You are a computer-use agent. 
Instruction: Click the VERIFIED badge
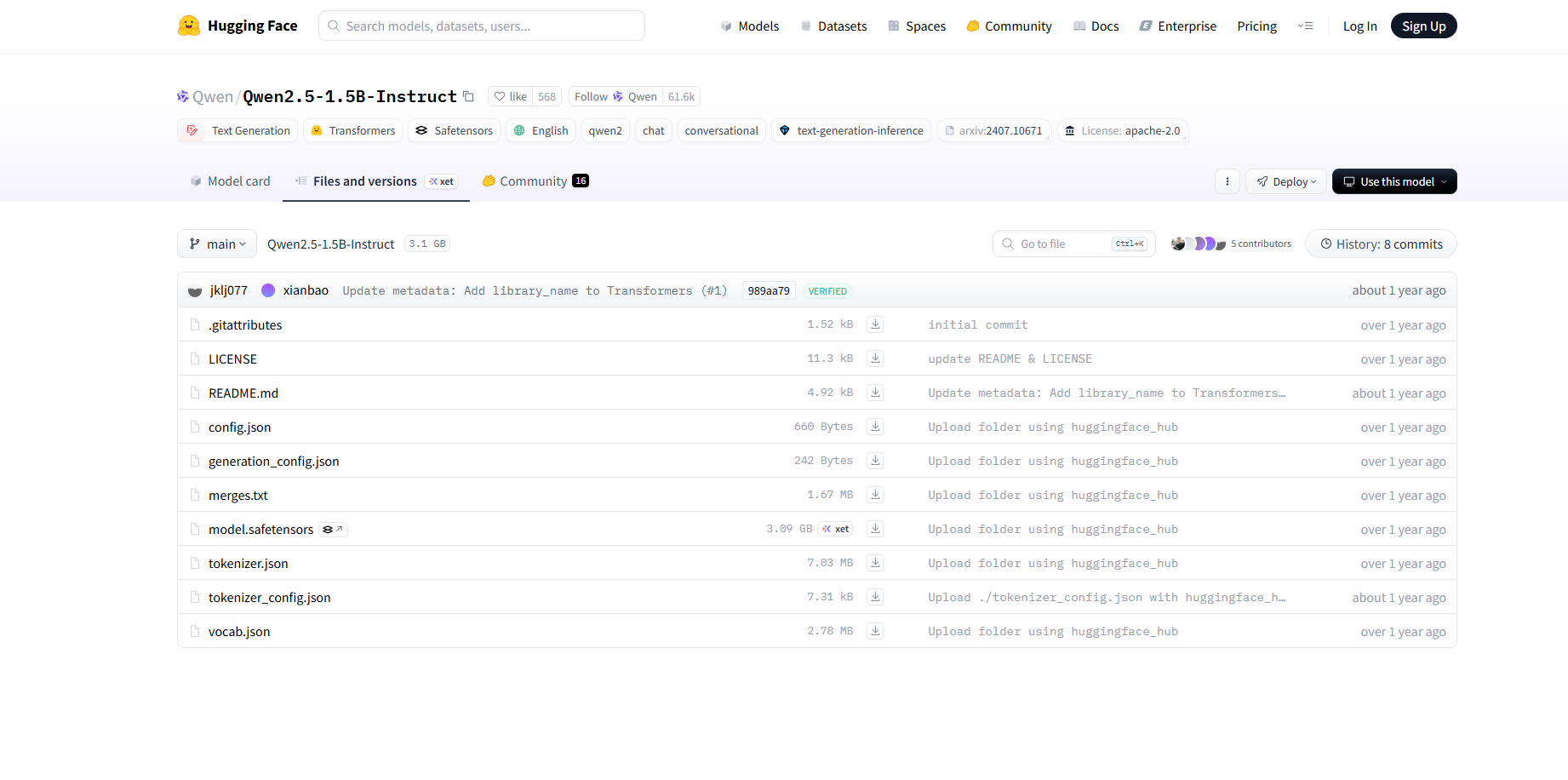pos(827,291)
